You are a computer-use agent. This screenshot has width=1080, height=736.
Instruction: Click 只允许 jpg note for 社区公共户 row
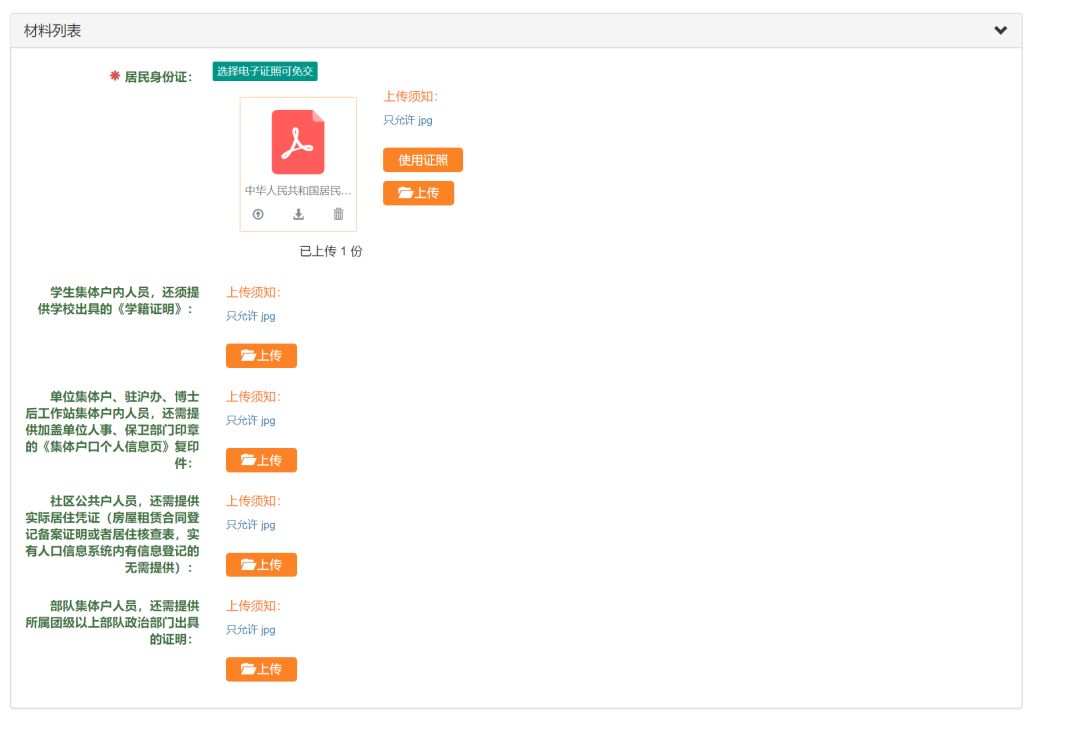pos(250,525)
